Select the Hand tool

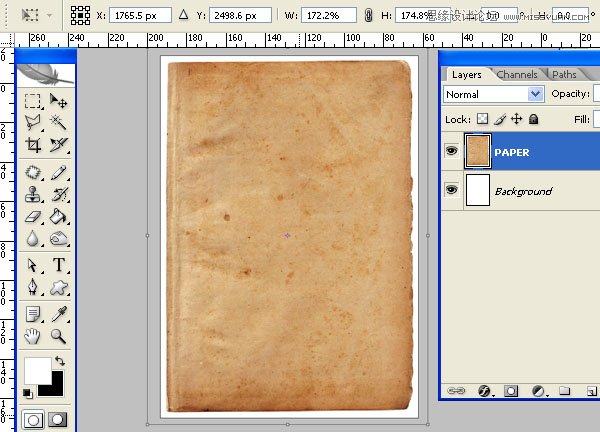click(33, 336)
